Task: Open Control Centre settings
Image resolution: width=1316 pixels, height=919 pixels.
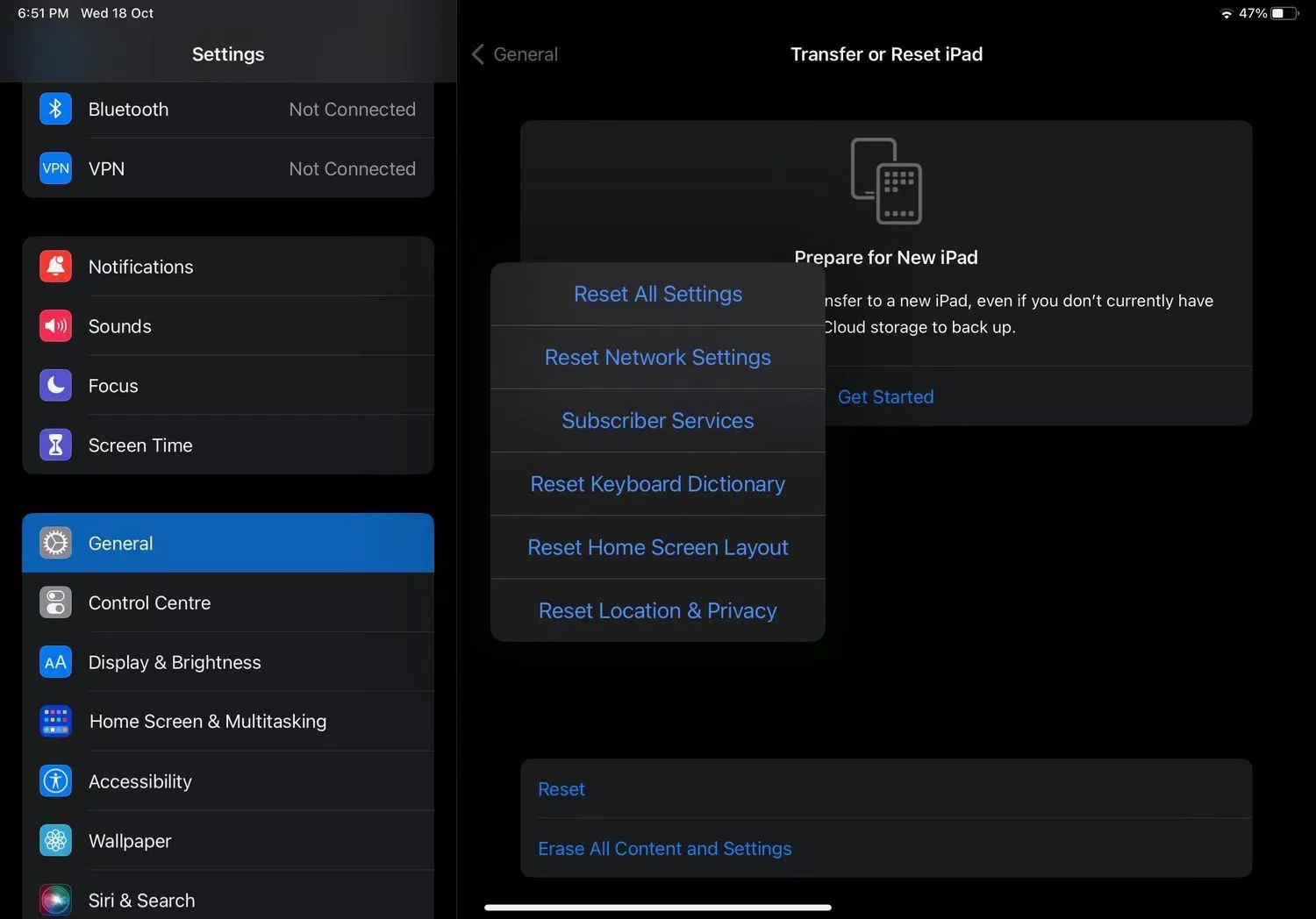Action: coord(228,603)
